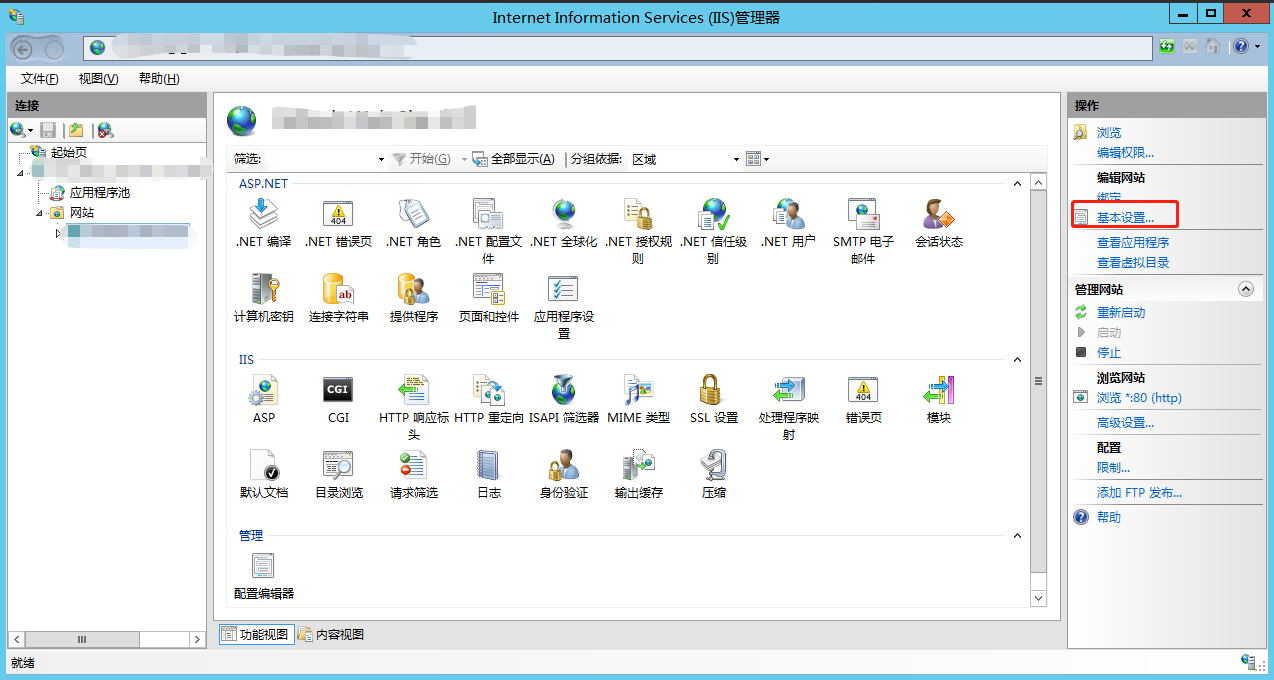The width and height of the screenshot is (1274, 680).
Task: Click the 高级设置... link
Action: (1125, 422)
